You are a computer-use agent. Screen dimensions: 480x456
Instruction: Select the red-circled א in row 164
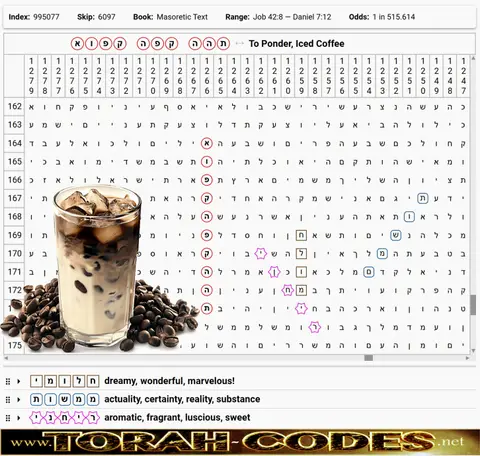[x=207, y=144]
